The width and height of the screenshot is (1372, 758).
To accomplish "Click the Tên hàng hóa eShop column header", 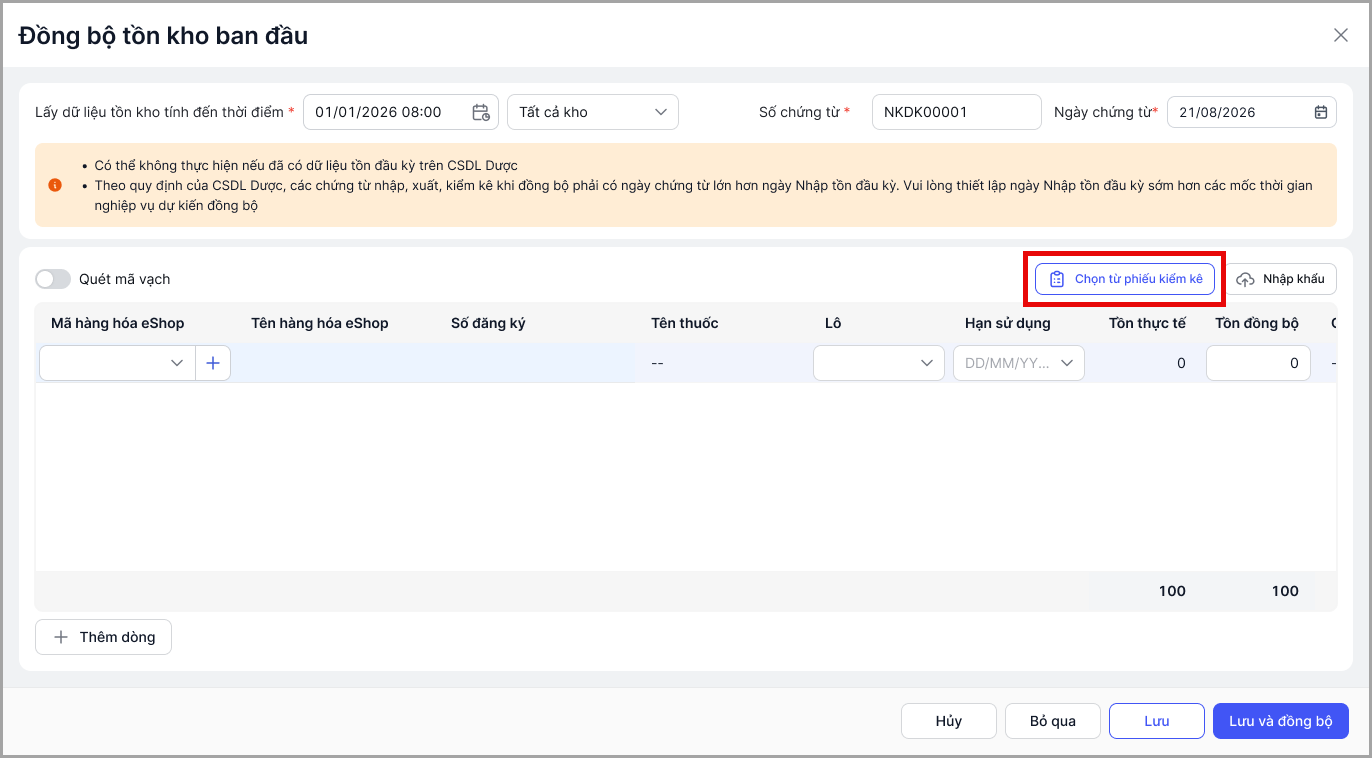I will [x=320, y=323].
